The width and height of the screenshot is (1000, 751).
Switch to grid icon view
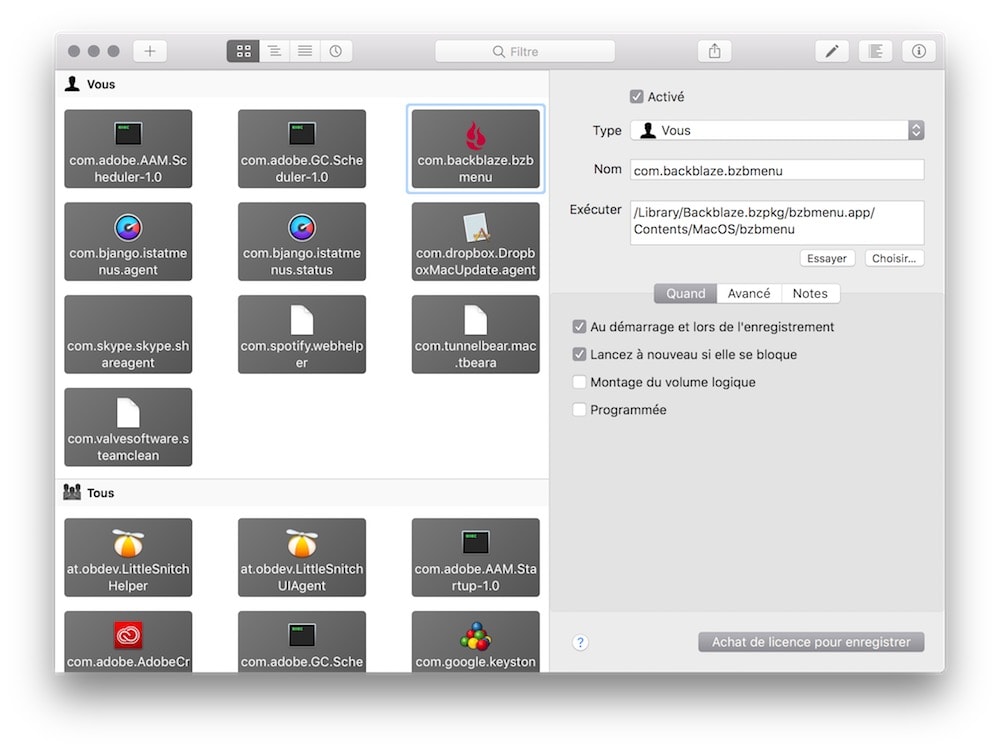coord(243,51)
